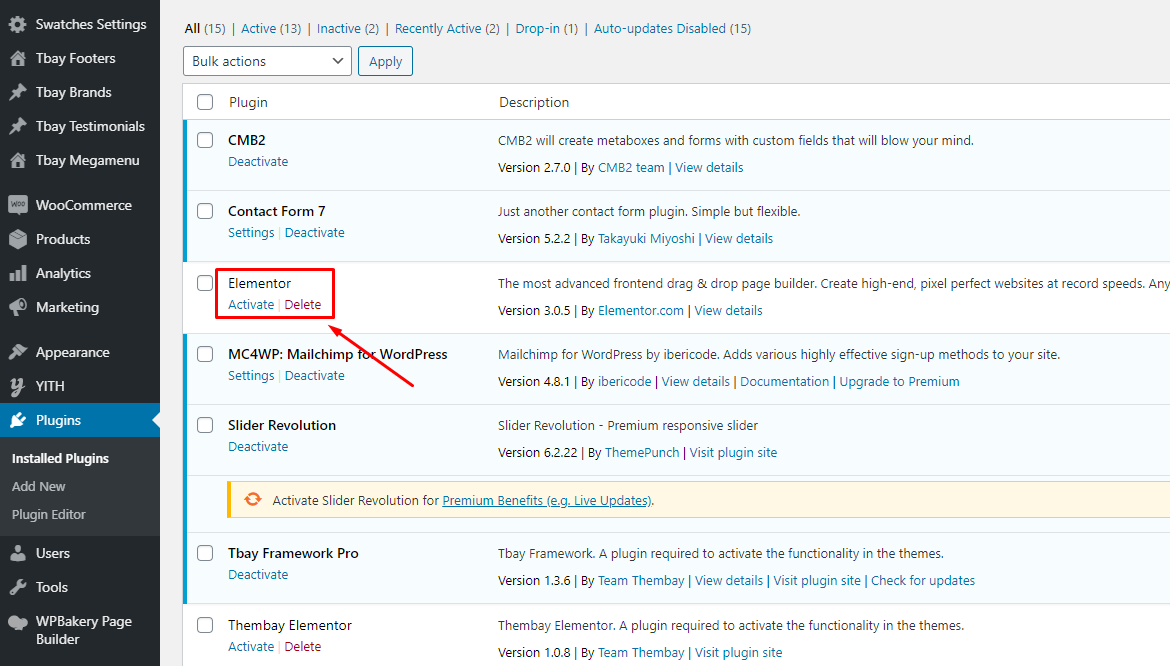
Task: Show Auto-updates Disabled plugins
Action: [x=672, y=28]
